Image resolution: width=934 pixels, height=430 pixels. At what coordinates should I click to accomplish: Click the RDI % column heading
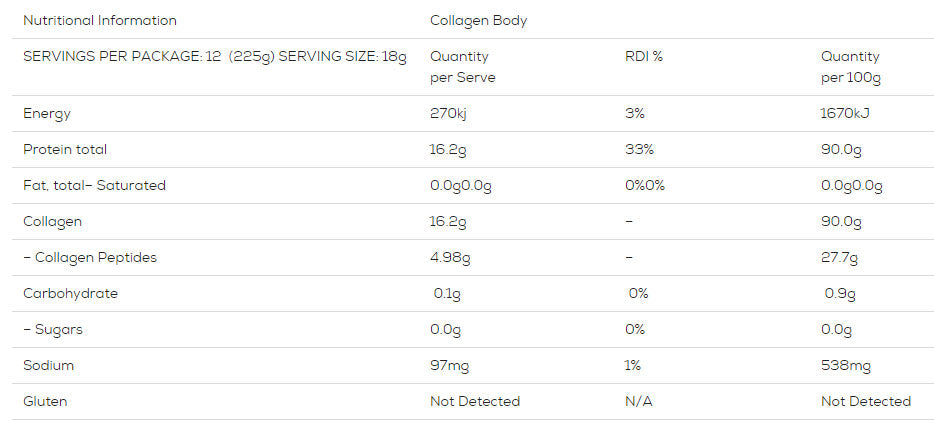[x=644, y=57]
